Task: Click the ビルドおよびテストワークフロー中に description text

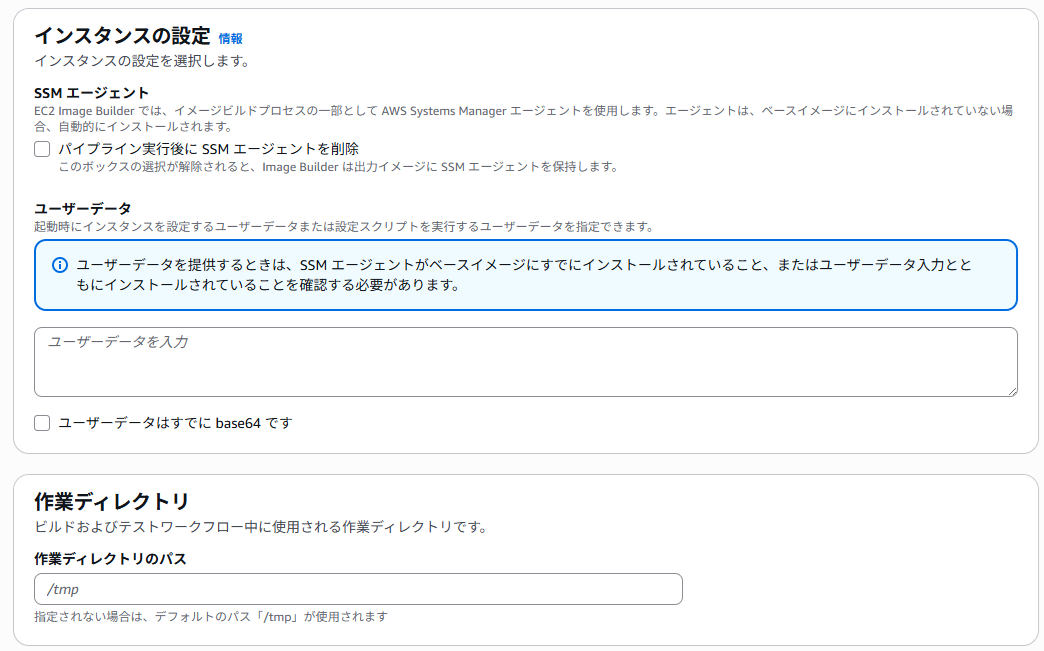Action: click(261, 527)
